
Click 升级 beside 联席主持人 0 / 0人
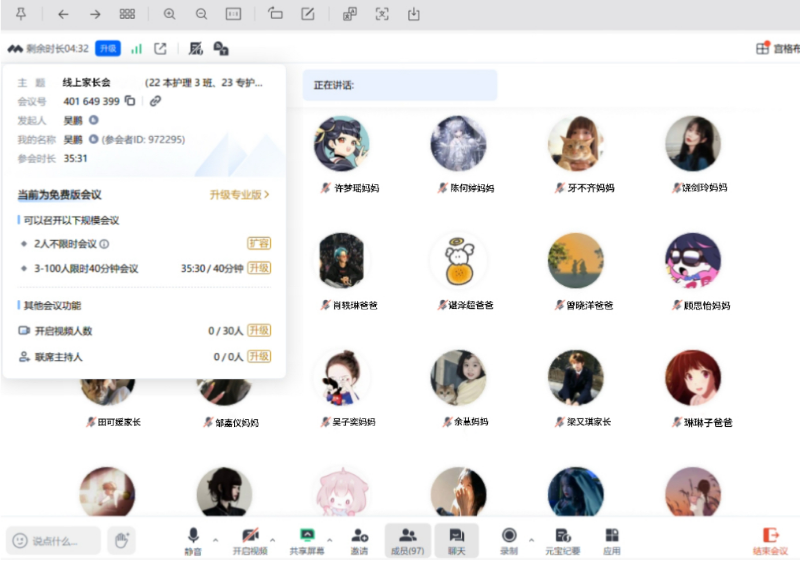259,356
